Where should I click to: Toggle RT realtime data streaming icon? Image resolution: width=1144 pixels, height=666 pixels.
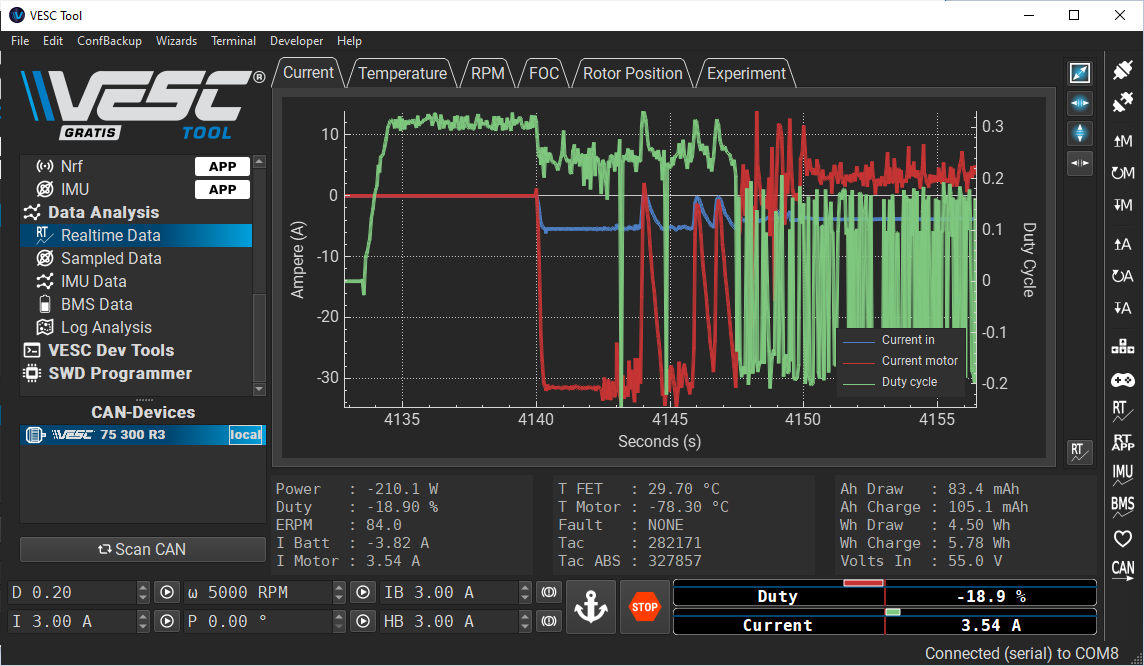tap(1122, 411)
